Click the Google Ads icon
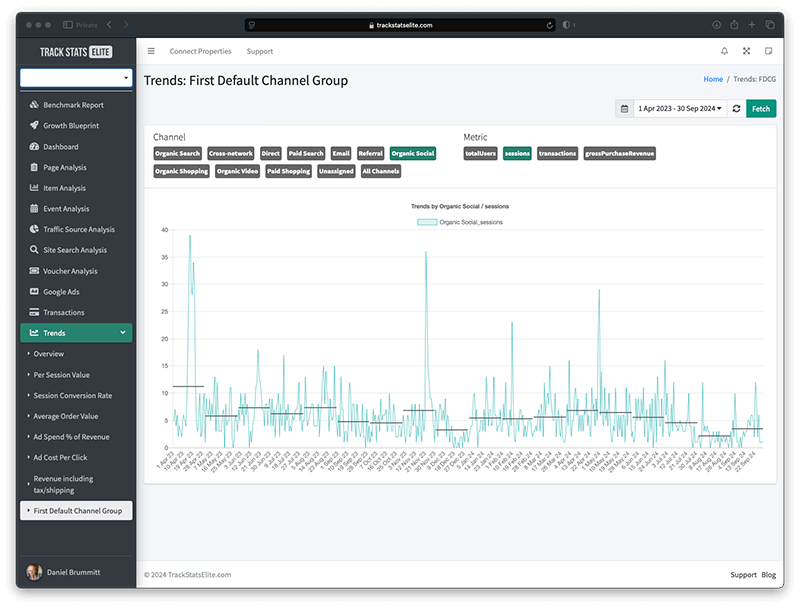This screenshot has height=608, width=800. (x=34, y=291)
